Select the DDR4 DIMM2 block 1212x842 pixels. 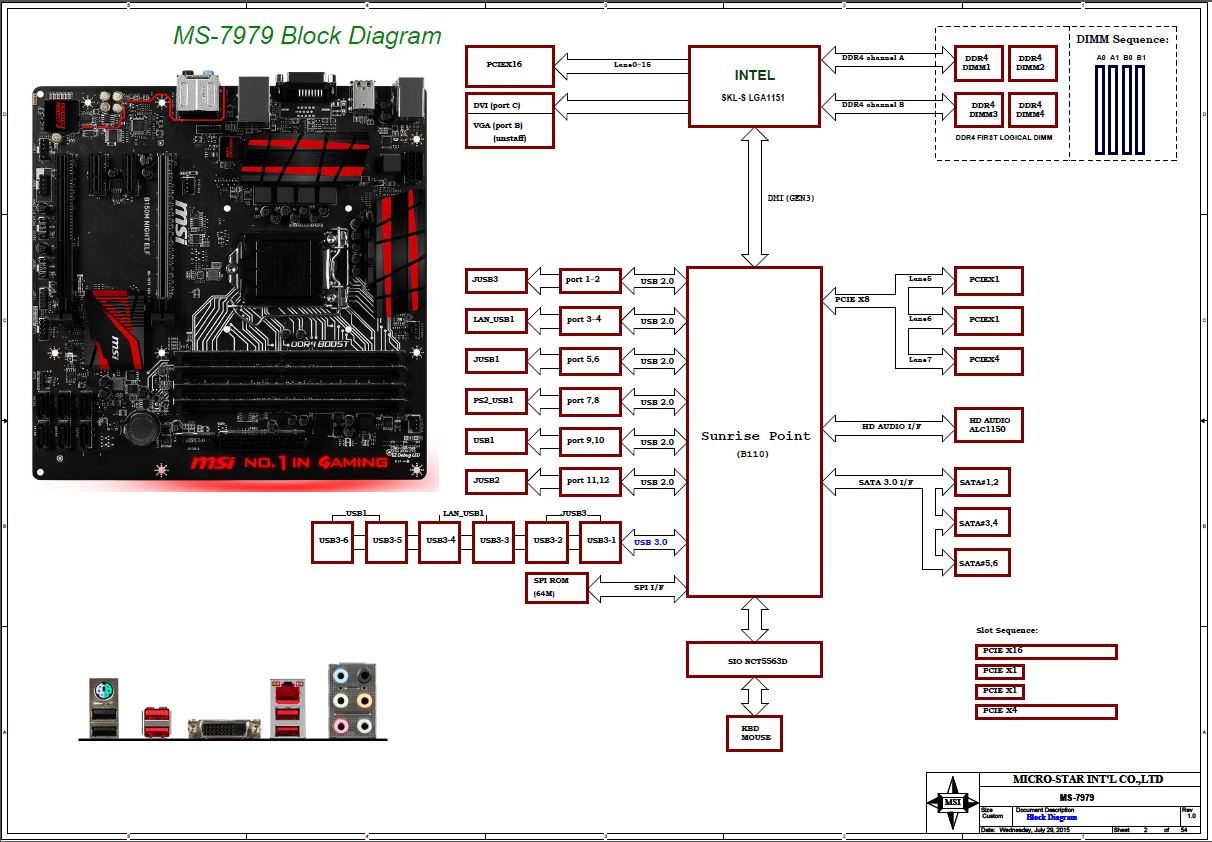click(x=1031, y=63)
